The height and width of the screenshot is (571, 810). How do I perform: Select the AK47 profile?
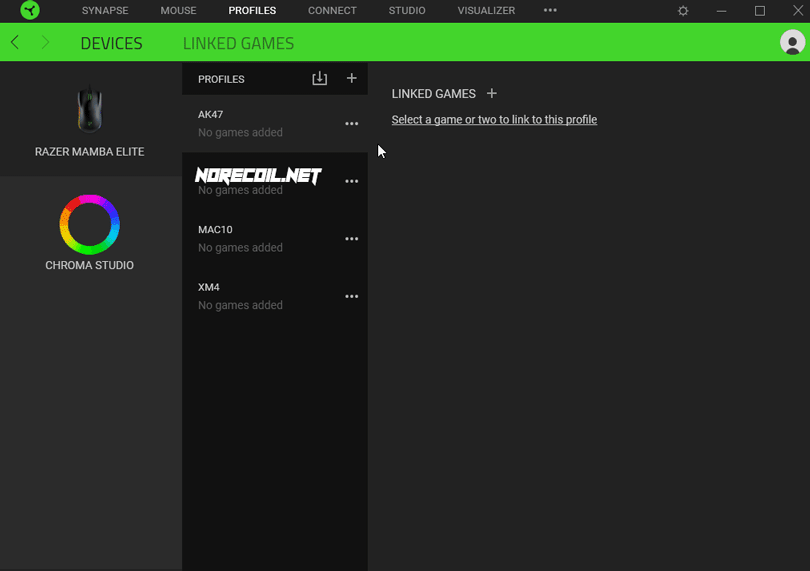tap(275, 124)
